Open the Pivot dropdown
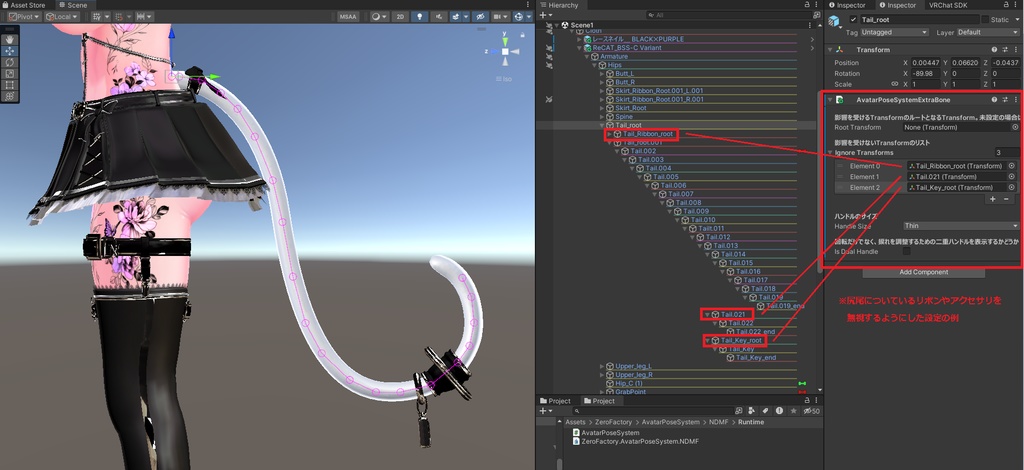The height and width of the screenshot is (470, 1024). (24, 16)
